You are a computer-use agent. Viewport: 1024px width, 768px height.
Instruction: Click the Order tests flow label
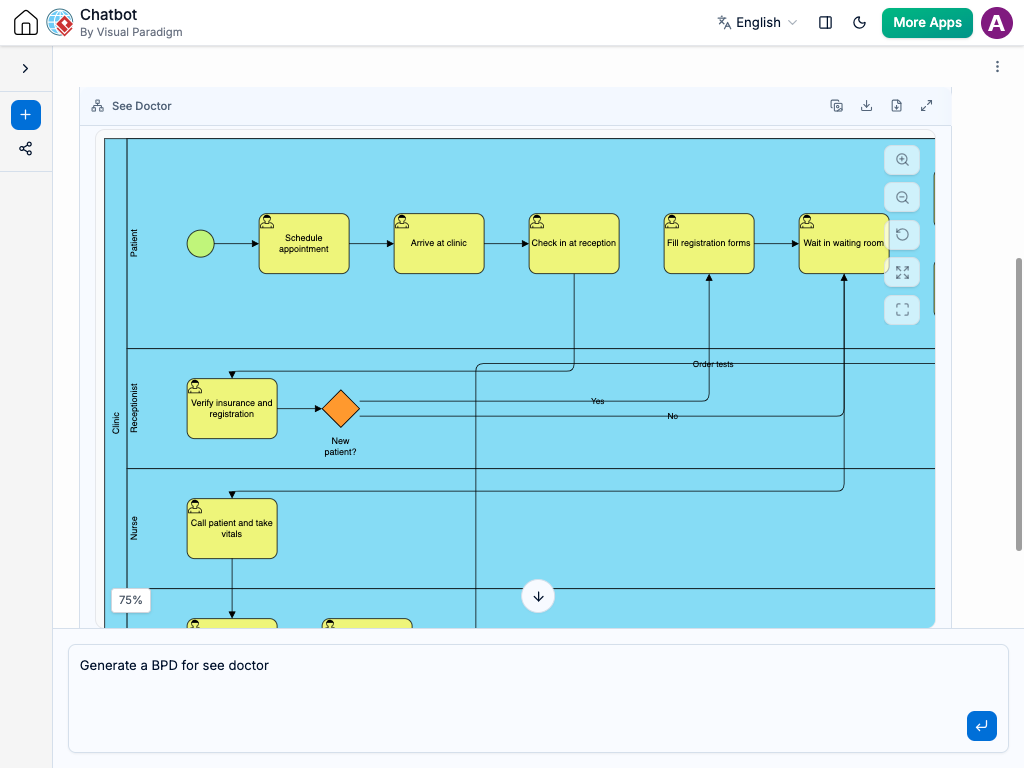click(713, 364)
